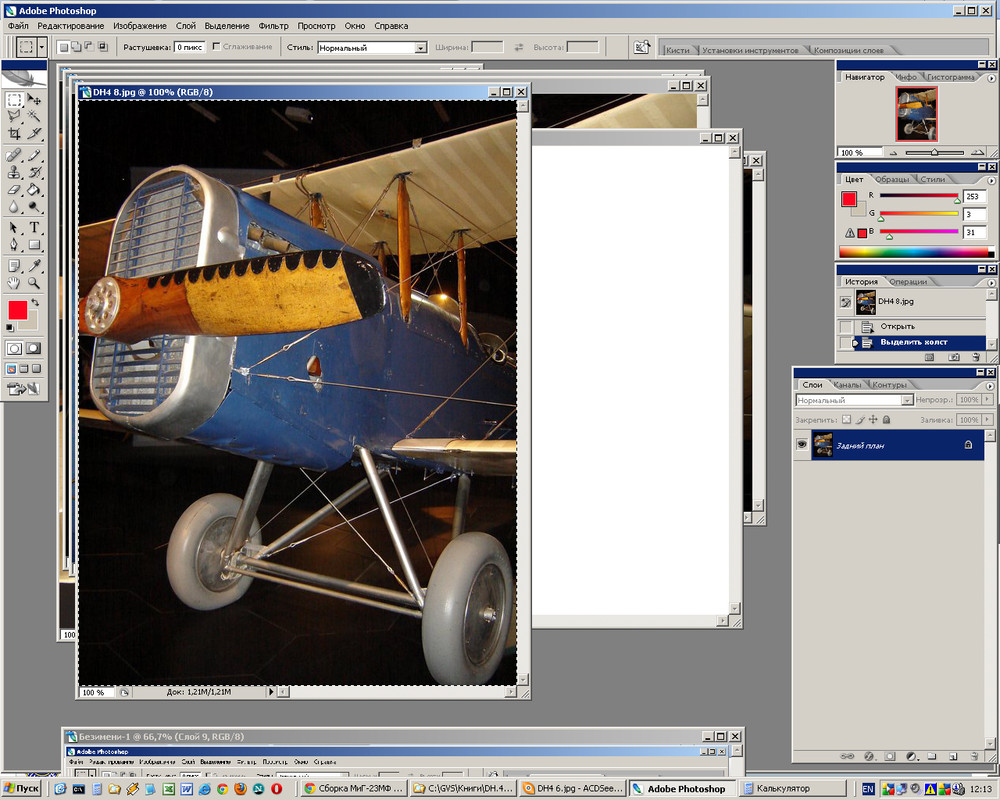Open the Фильтр menu
Viewport: 1000px width, 800px height.
[x=274, y=26]
